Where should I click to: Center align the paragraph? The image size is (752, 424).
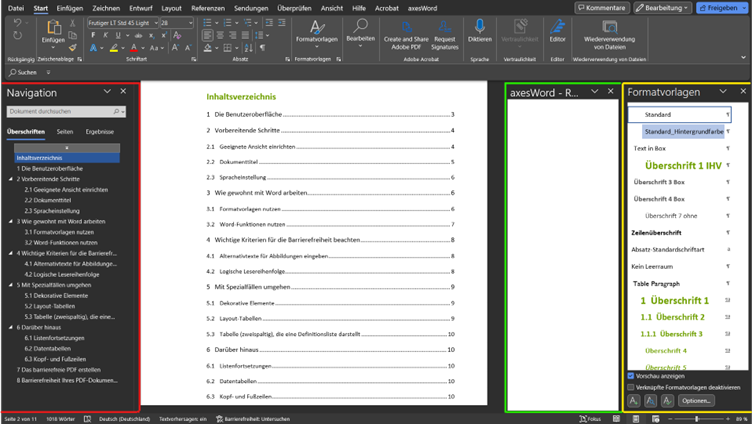[220, 35]
